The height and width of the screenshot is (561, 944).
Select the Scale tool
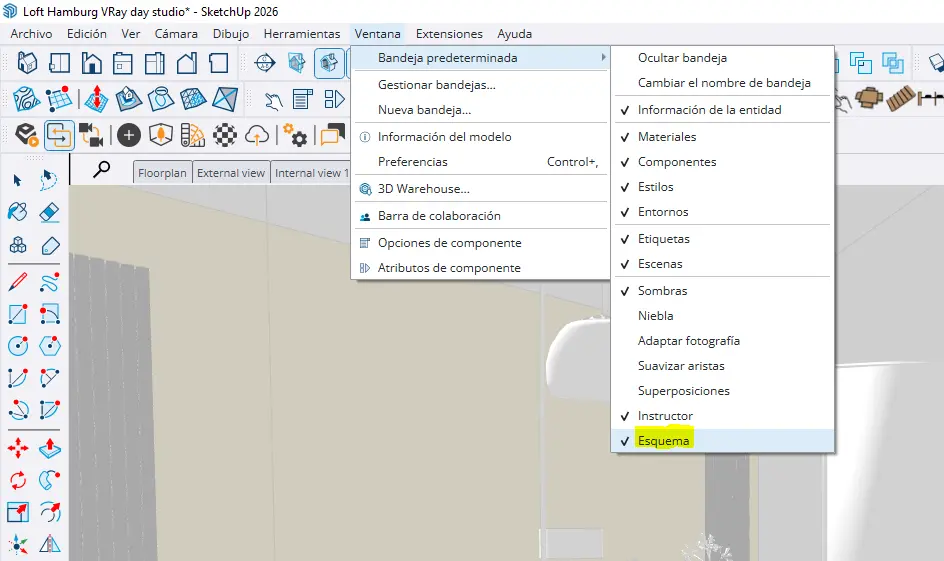tap(18, 512)
